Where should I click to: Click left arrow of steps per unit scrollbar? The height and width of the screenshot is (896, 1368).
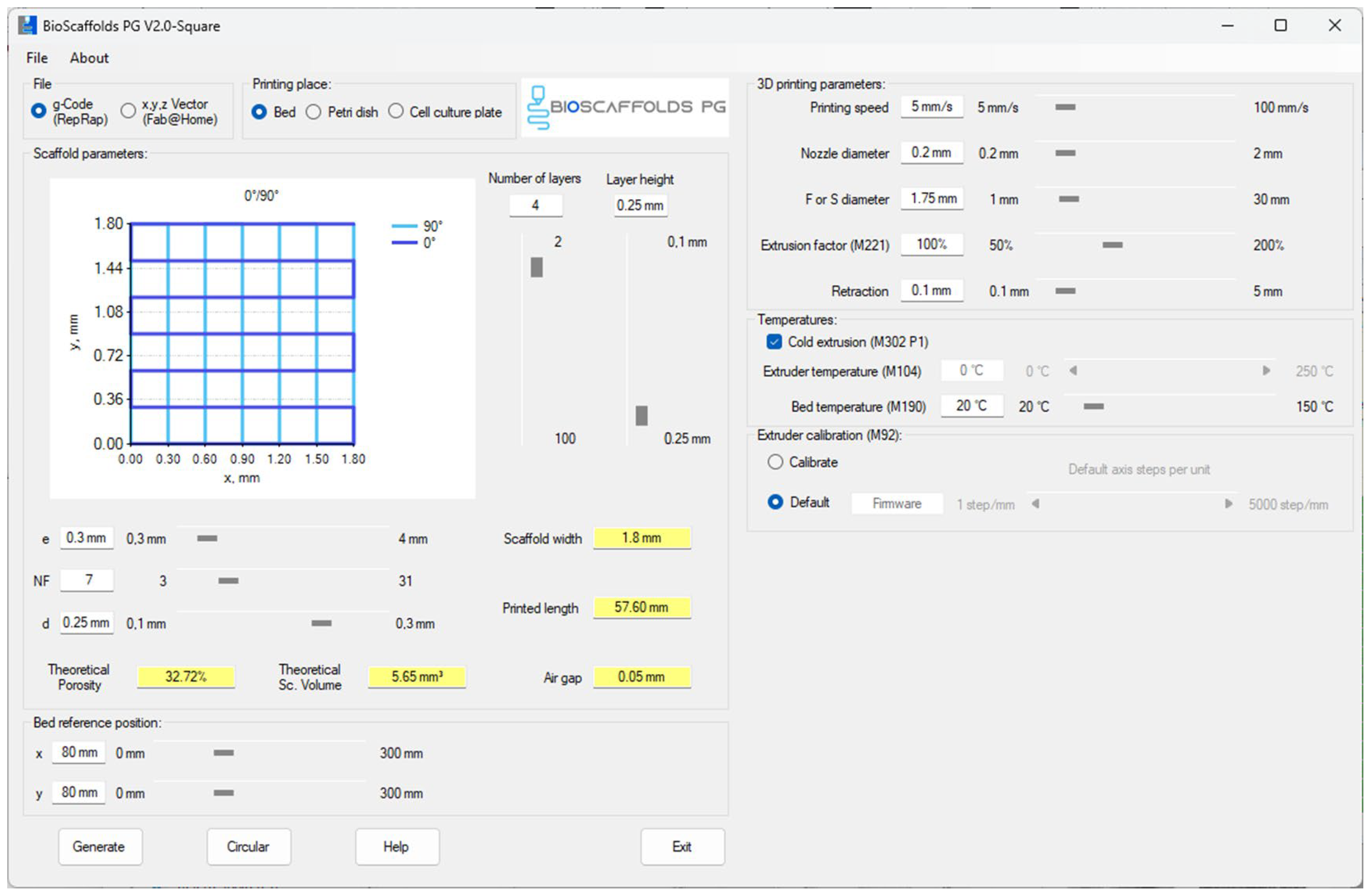pyautogui.click(x=1035, y=504)
